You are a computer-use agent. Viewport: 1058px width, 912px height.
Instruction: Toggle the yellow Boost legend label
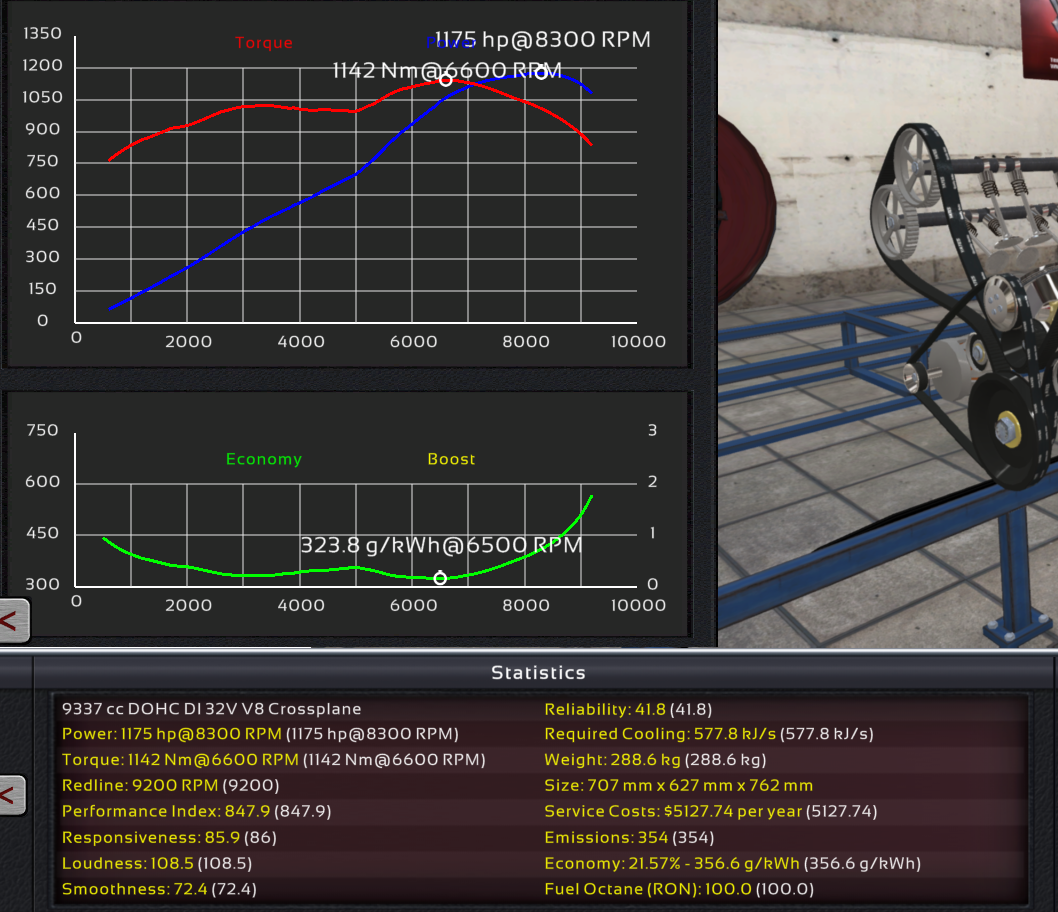point(451,459)
